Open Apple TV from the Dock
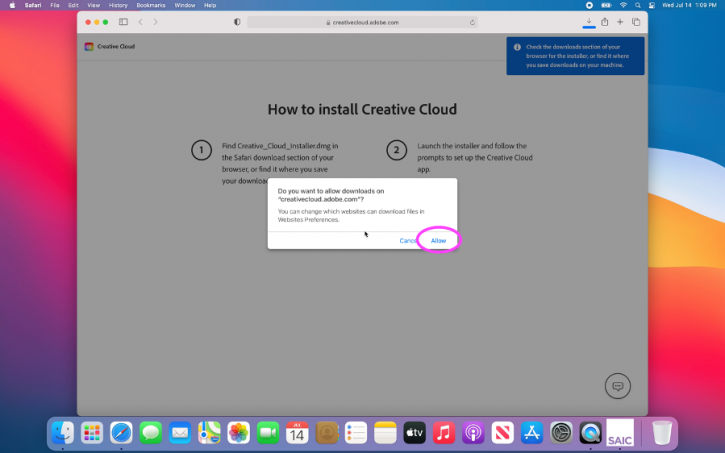This screenshot has height=453, width=725. coord(414,433)
